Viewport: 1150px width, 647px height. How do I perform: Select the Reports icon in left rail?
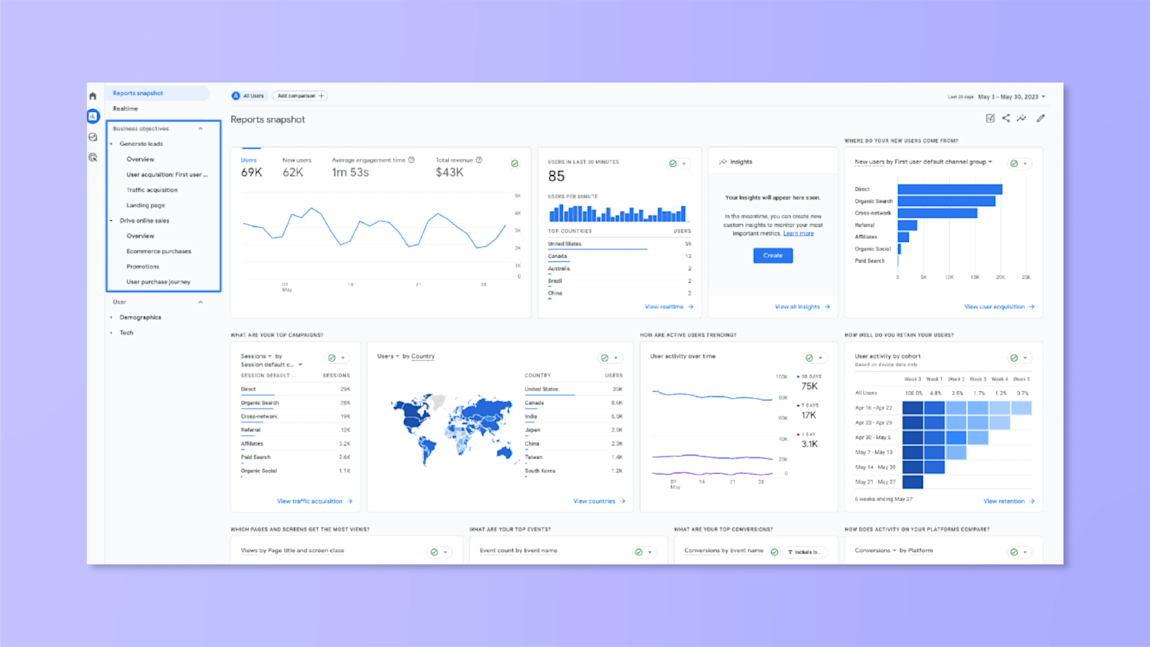(92, 116)
